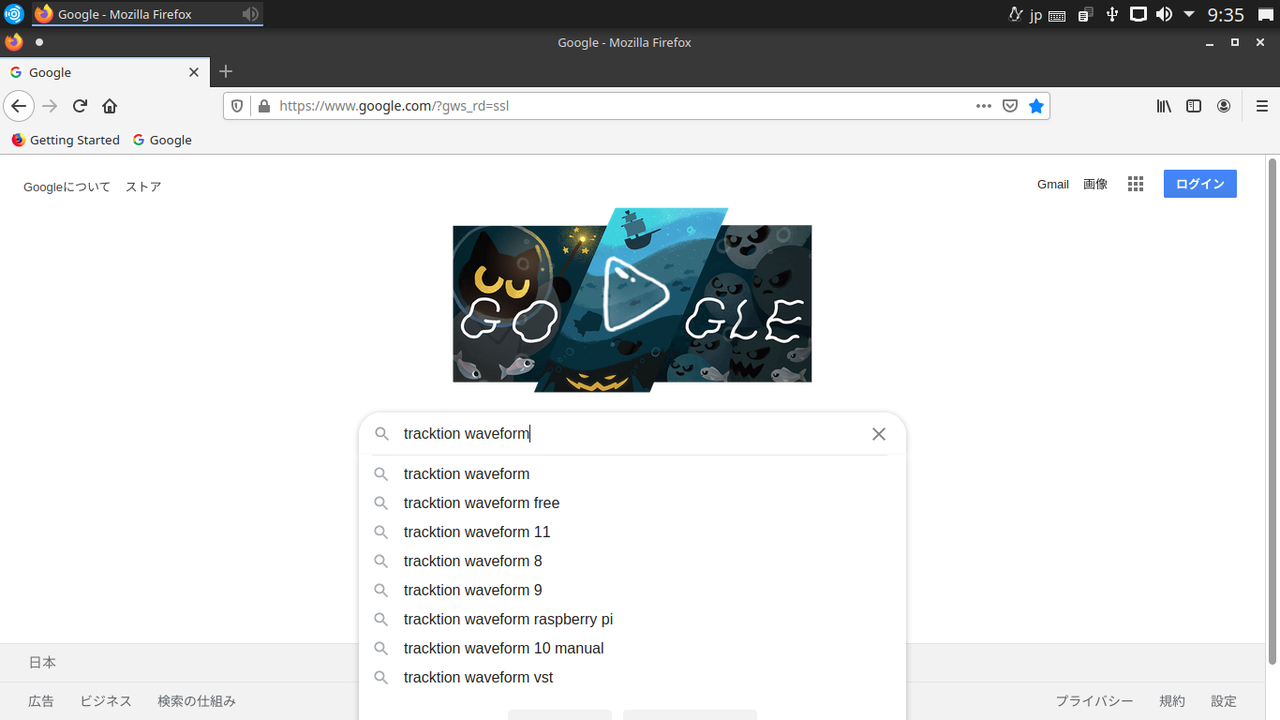Image resolution: width=1280 pixels, height=720 pixels.
Task: Go to the browser home page
Action: (x=109, y=105)
